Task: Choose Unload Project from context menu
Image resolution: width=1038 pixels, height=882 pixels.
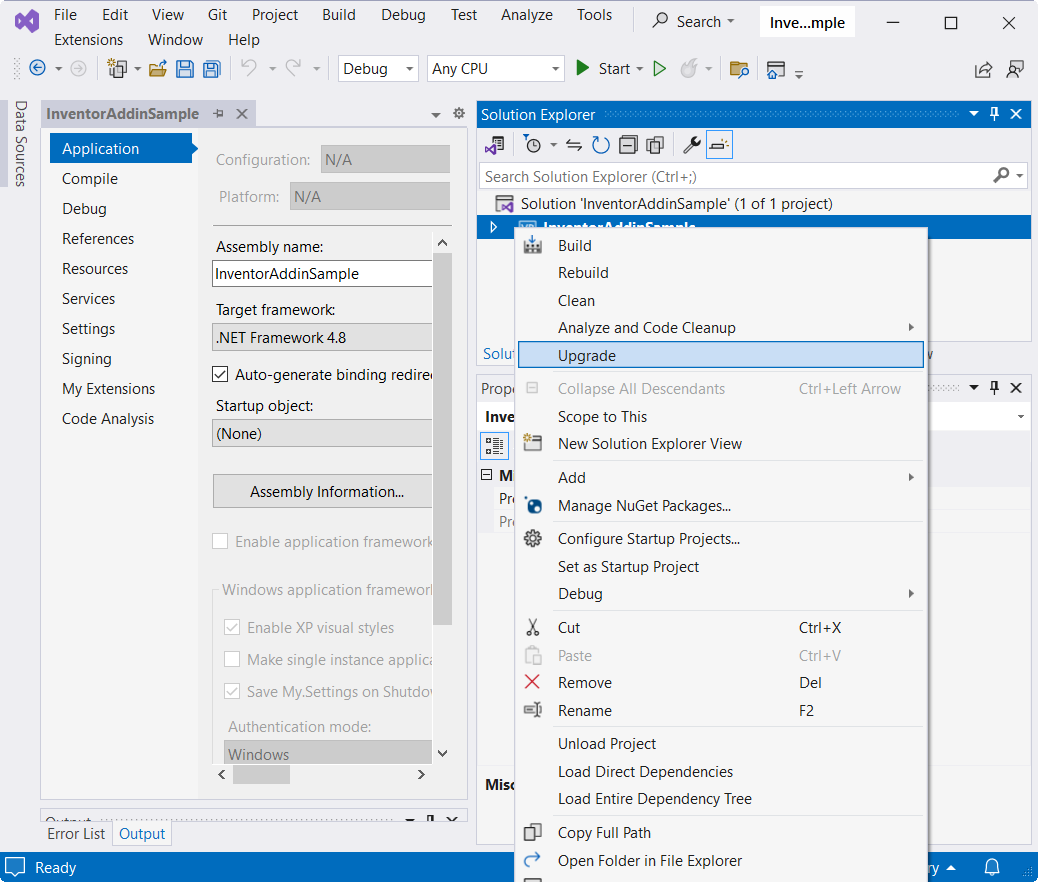Action: click(x=720, y=744)
